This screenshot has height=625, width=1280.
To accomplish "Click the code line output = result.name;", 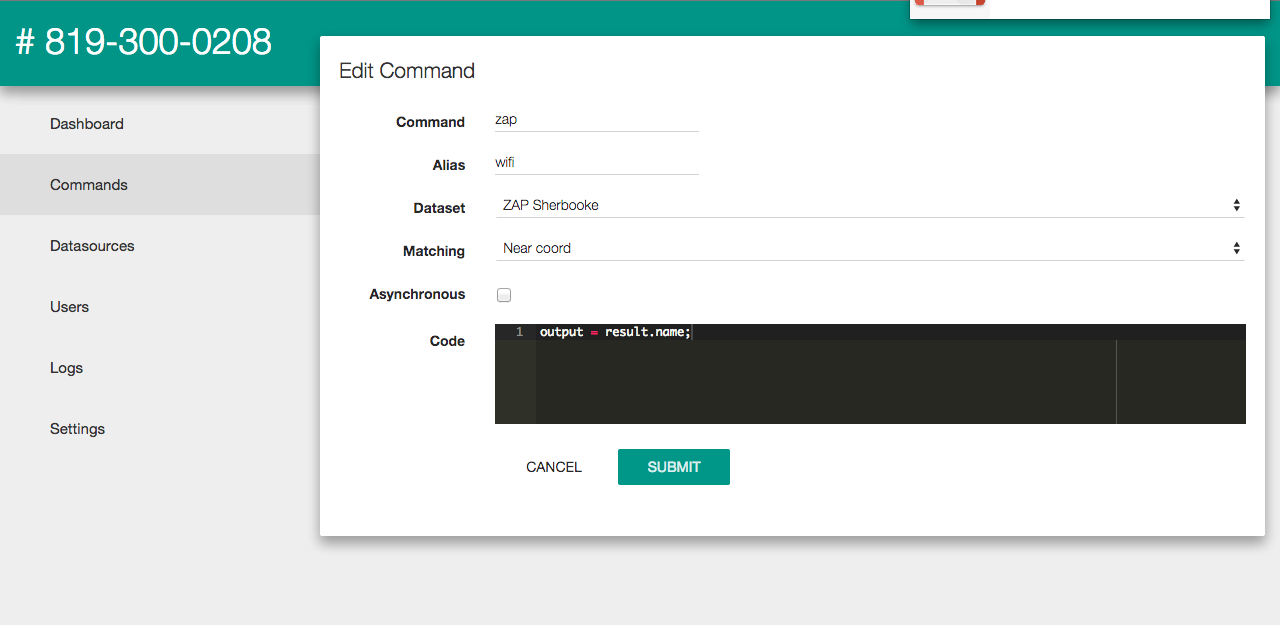I will coord(615,332).
